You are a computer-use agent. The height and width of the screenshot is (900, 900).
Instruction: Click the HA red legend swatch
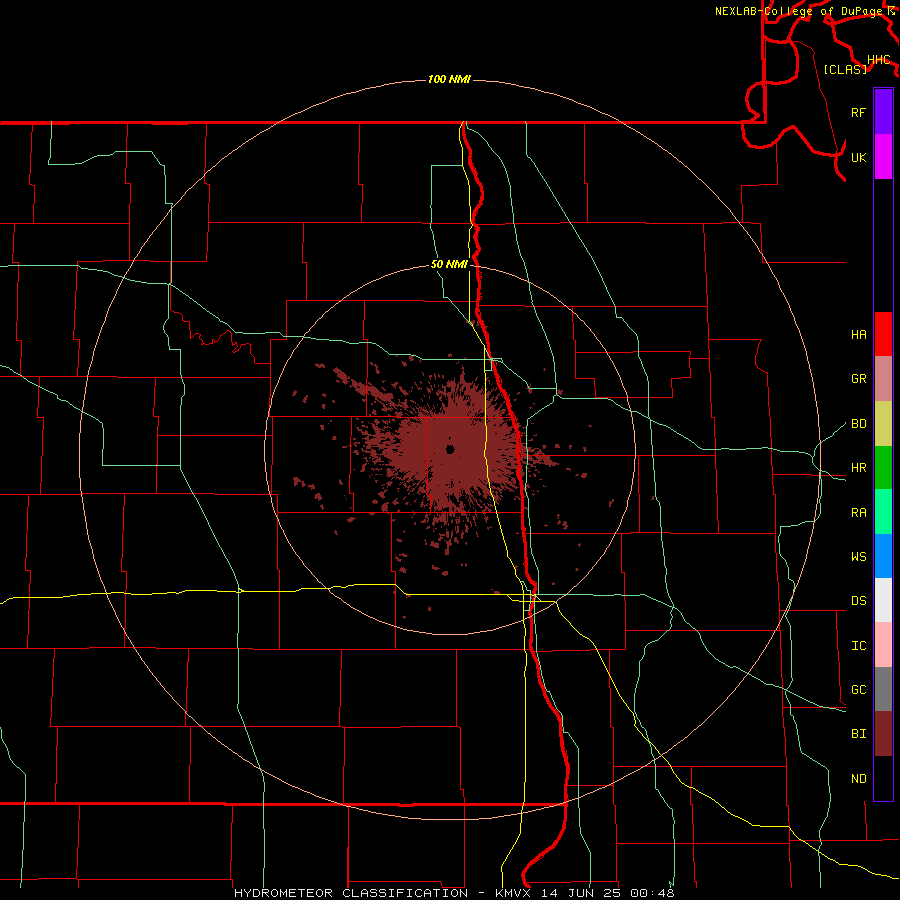coord(883,334)
